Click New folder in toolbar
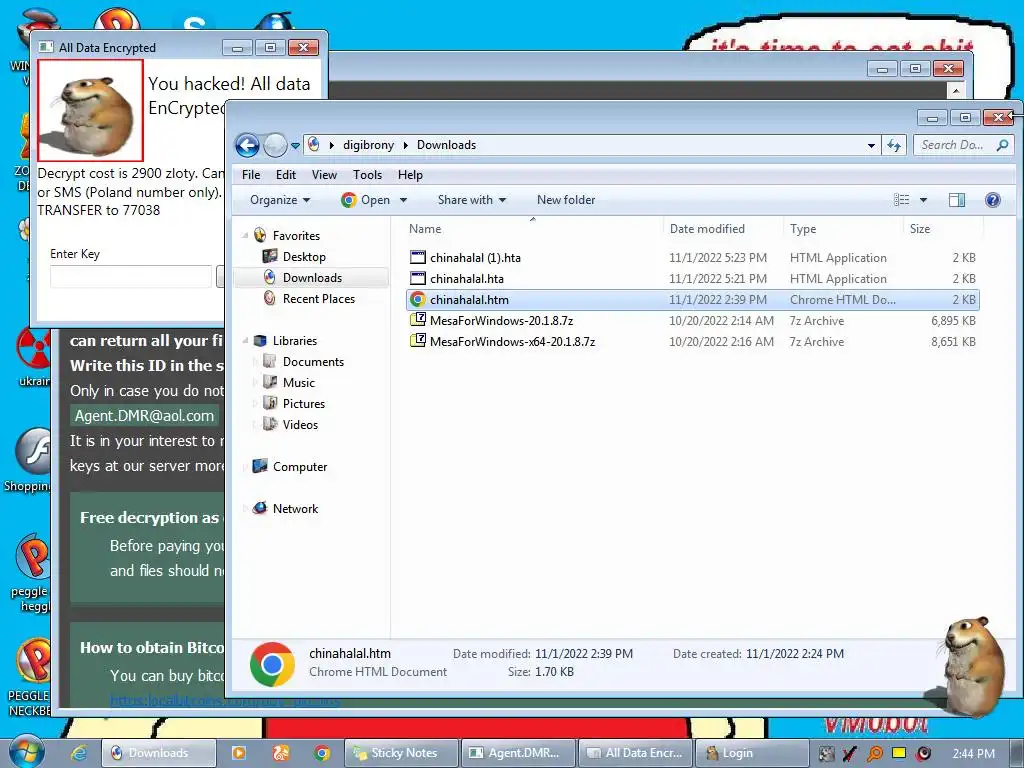This screenshot has width=1024, height=768. 566,200
